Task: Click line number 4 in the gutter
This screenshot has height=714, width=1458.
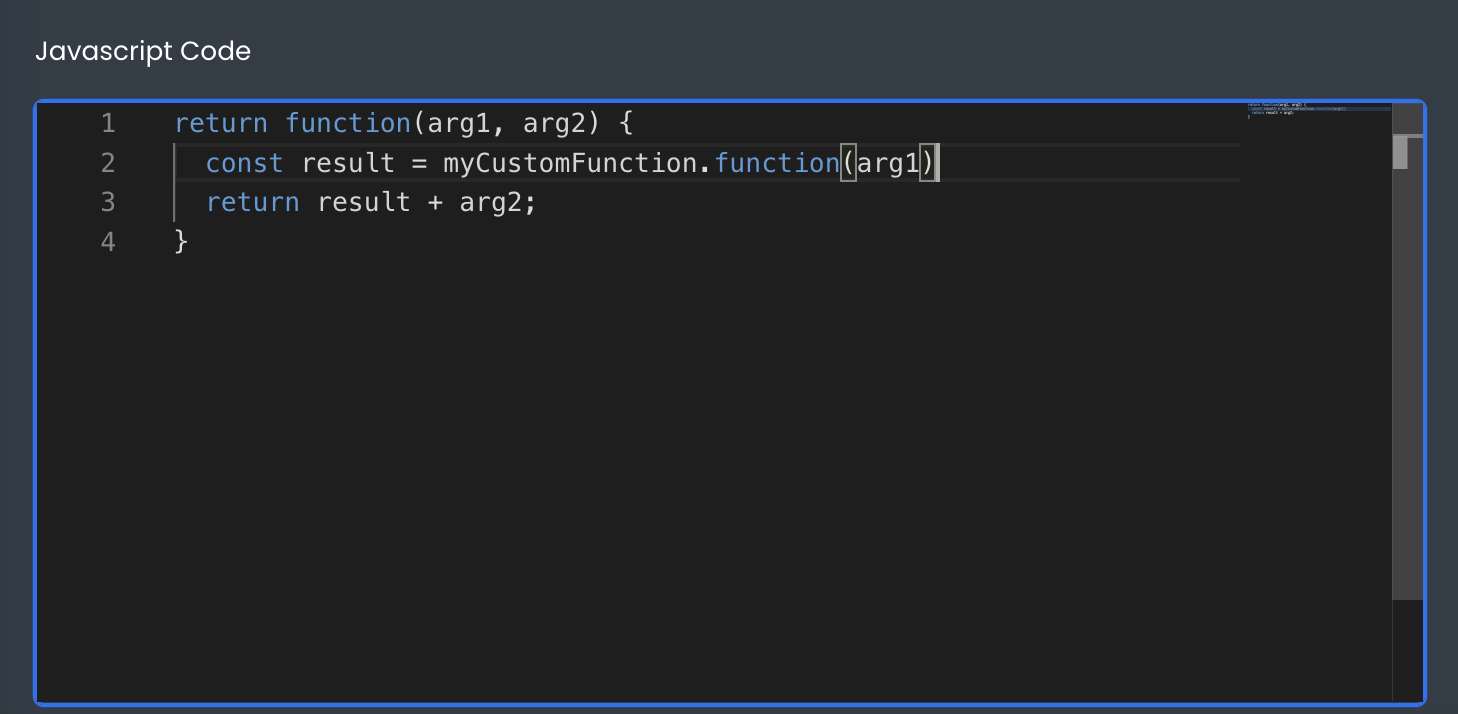Action: coord(107,242)
